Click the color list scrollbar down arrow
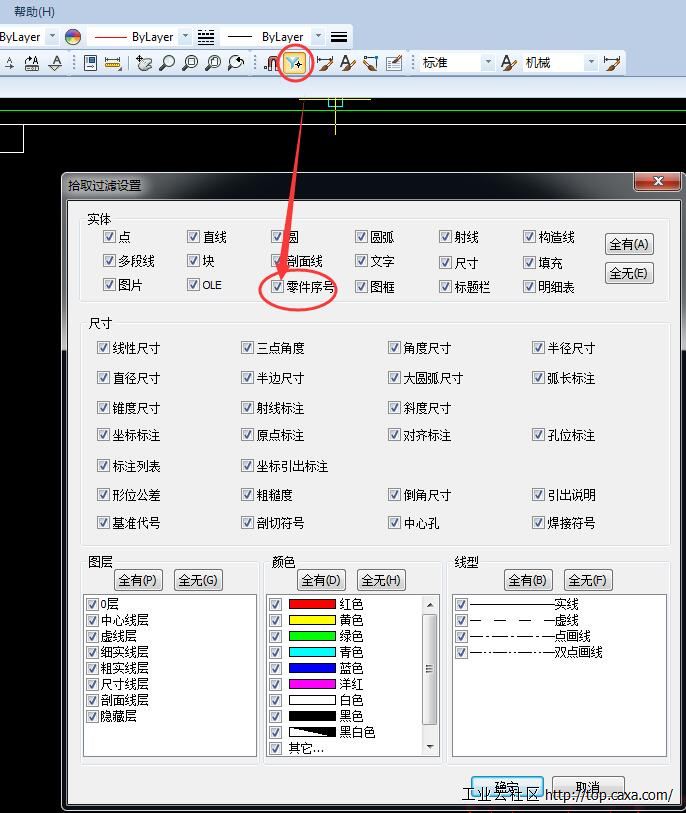The height and width of the screenshot is (813, 686). pyautogui.click(x=431, y=747)
